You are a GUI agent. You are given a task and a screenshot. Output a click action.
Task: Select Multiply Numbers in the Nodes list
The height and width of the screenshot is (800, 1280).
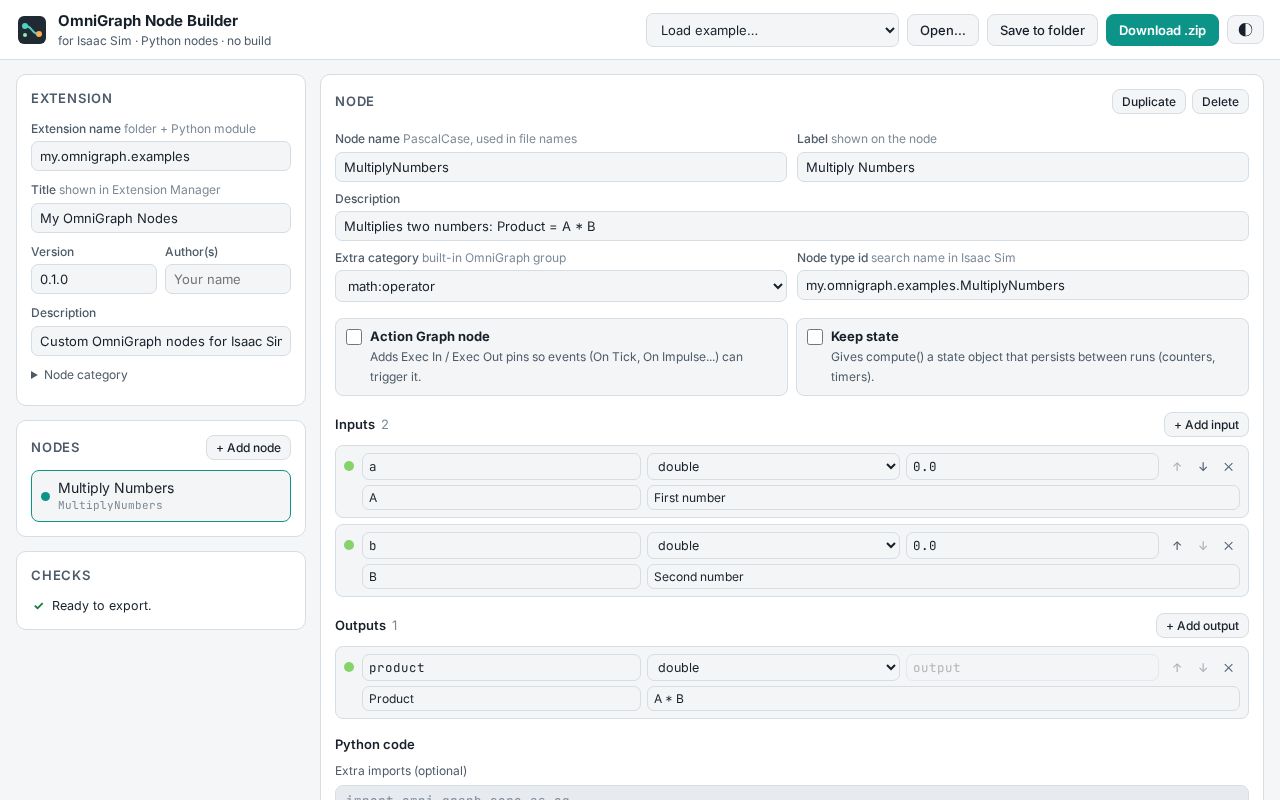(161, 496)
